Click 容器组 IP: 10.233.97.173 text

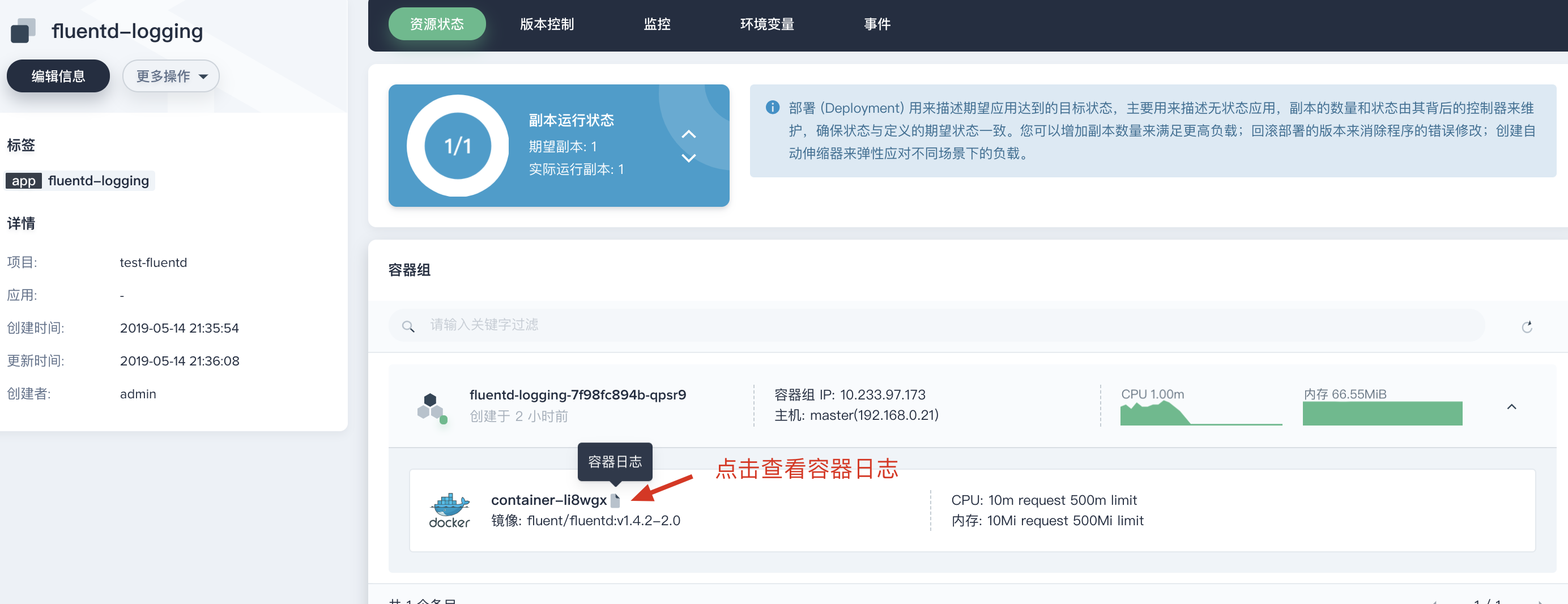pos(850,394)
